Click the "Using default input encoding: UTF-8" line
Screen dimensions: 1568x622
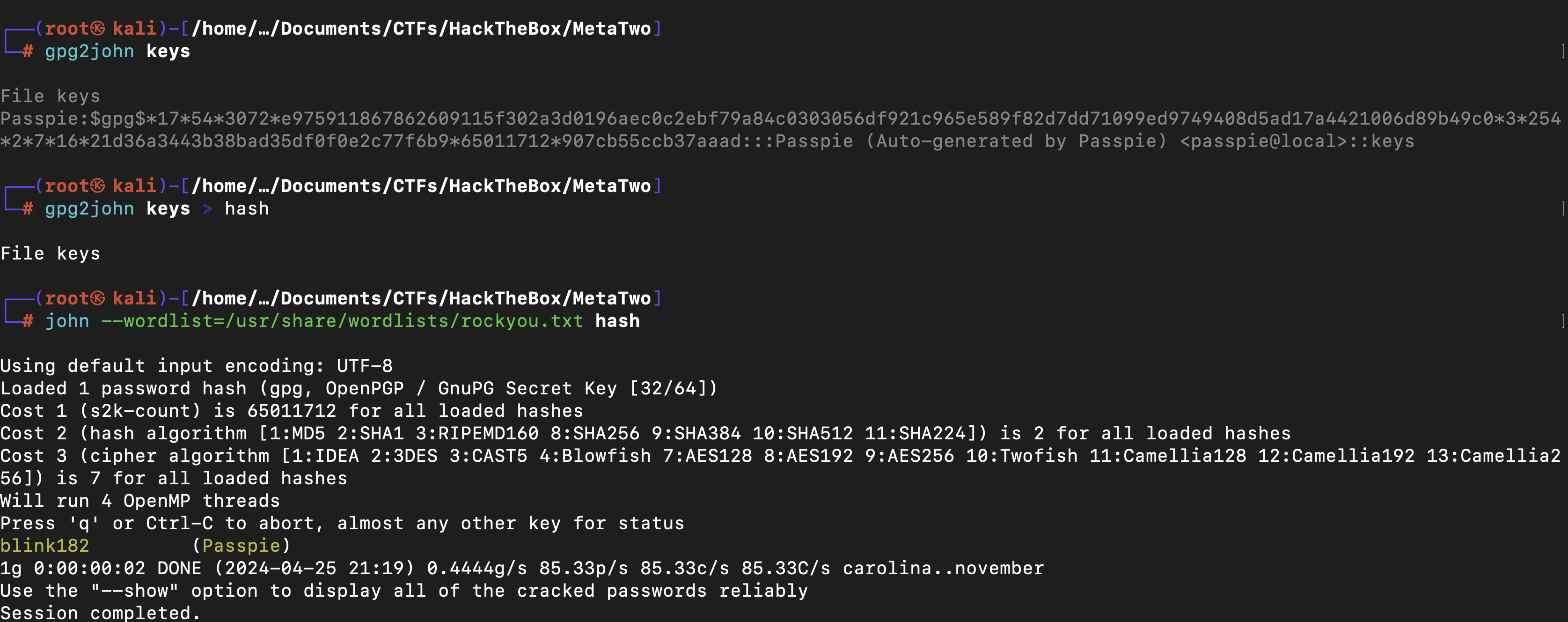(x=197, y=365)
